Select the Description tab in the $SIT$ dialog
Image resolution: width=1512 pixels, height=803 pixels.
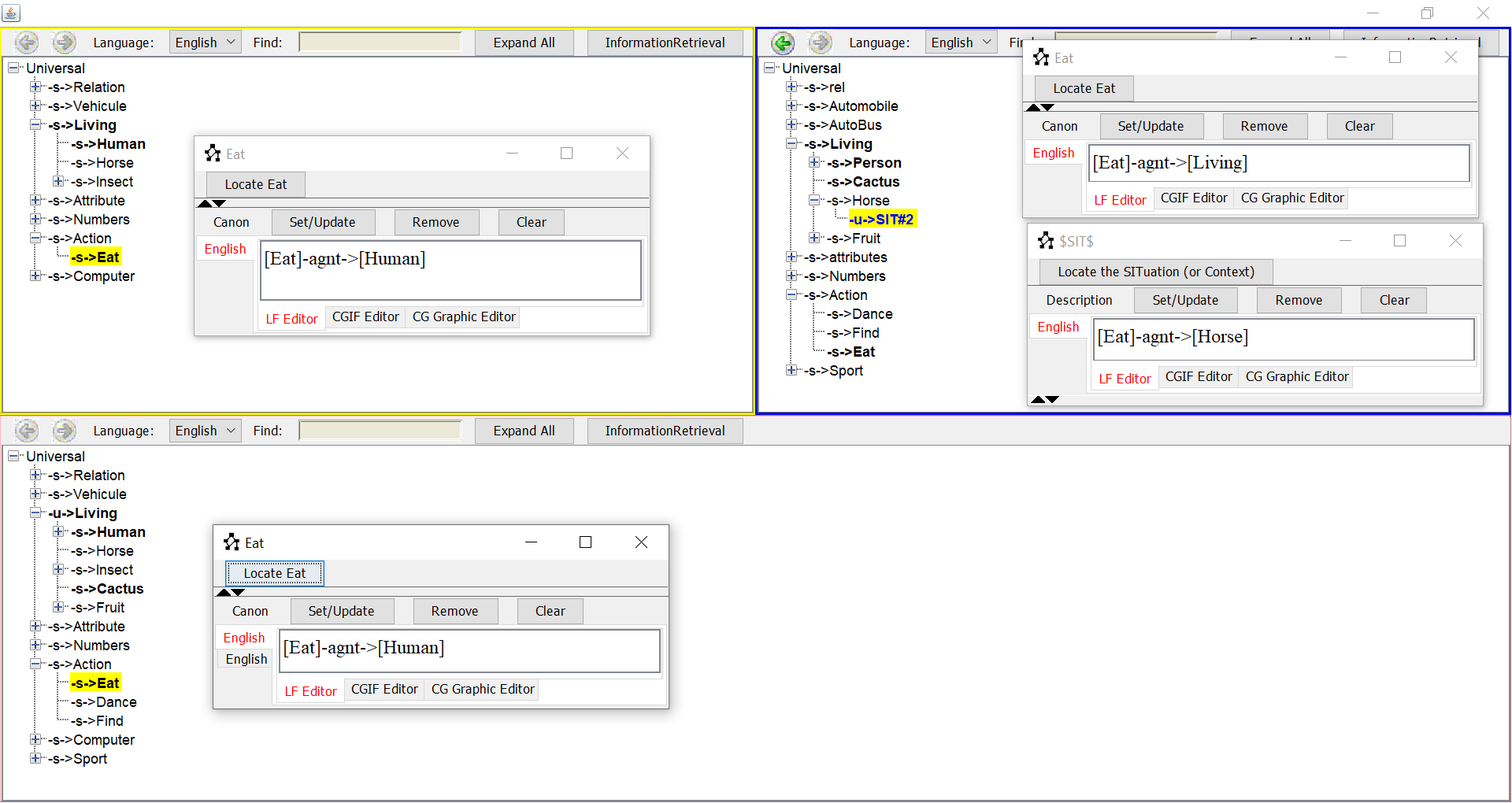click(1079, 300)
